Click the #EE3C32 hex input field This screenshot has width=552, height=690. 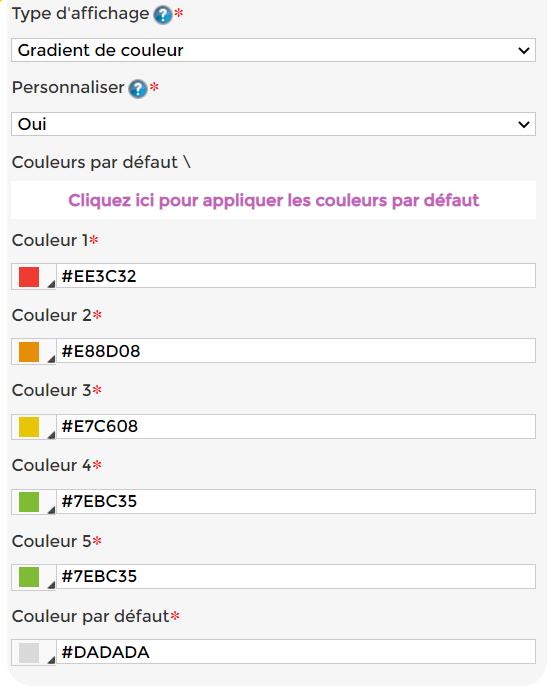pos(296,276)
